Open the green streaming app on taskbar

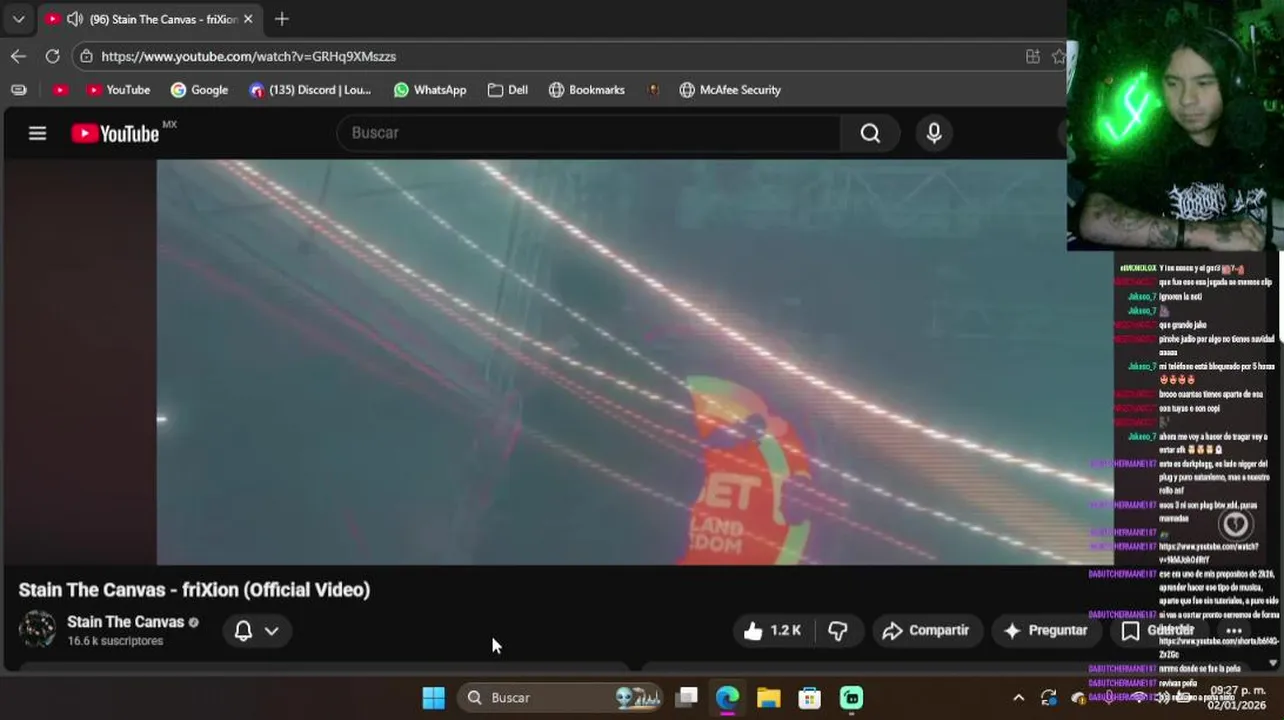tap(851, 698)
